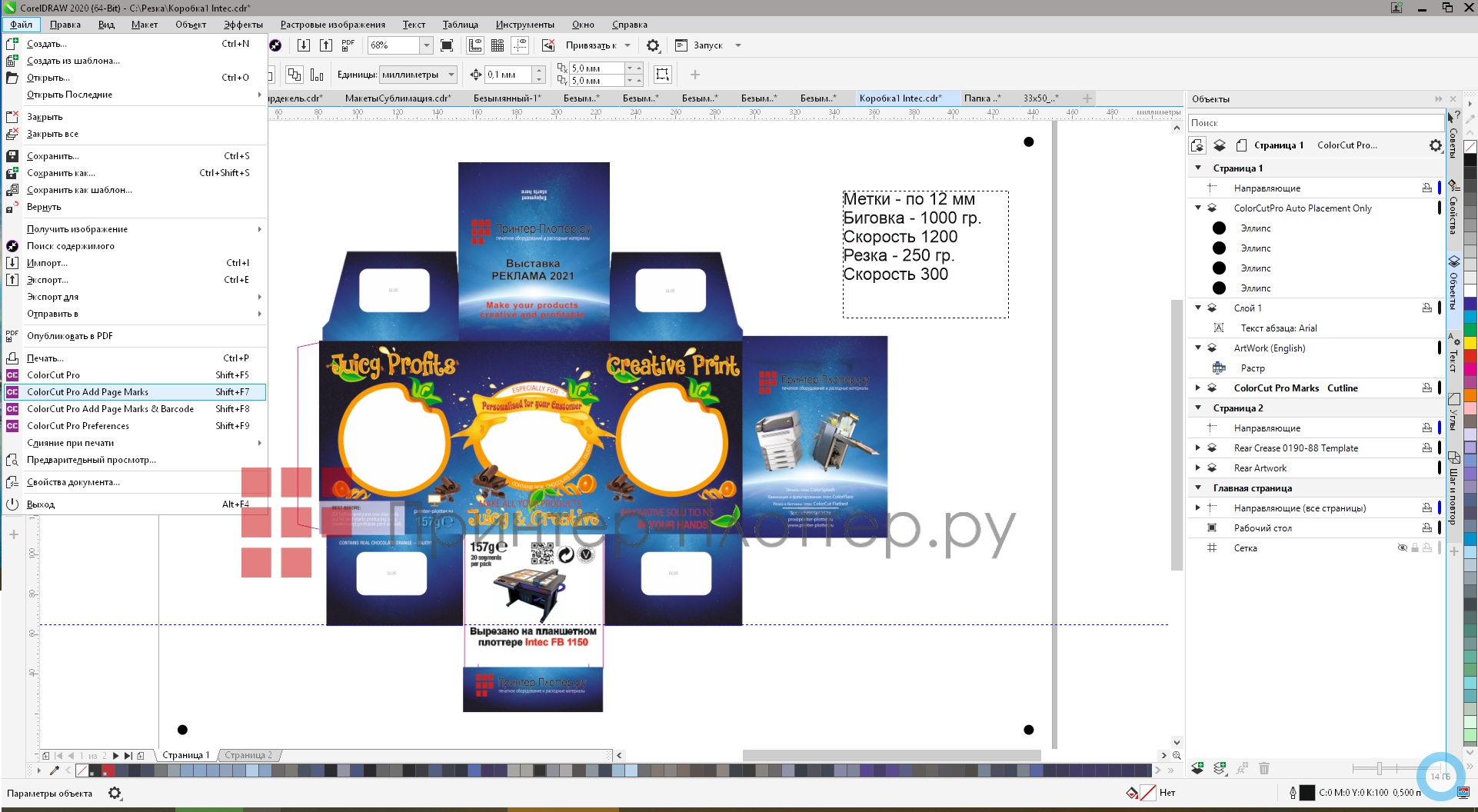Click the Объекты tab icon on right sidebar
The width and height of the screenshot is (1478, 812).
tap(1453, 261)
